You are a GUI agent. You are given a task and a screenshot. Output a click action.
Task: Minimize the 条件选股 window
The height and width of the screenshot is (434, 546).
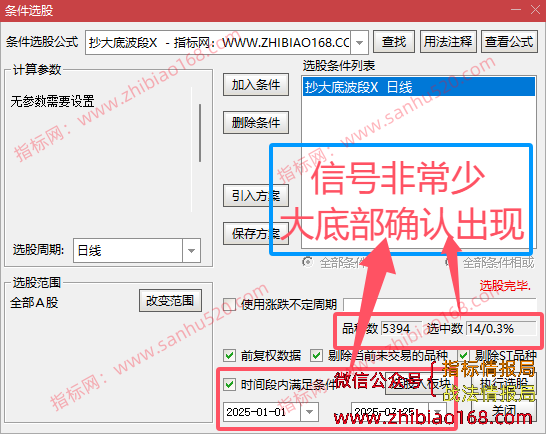pos(516,9)
